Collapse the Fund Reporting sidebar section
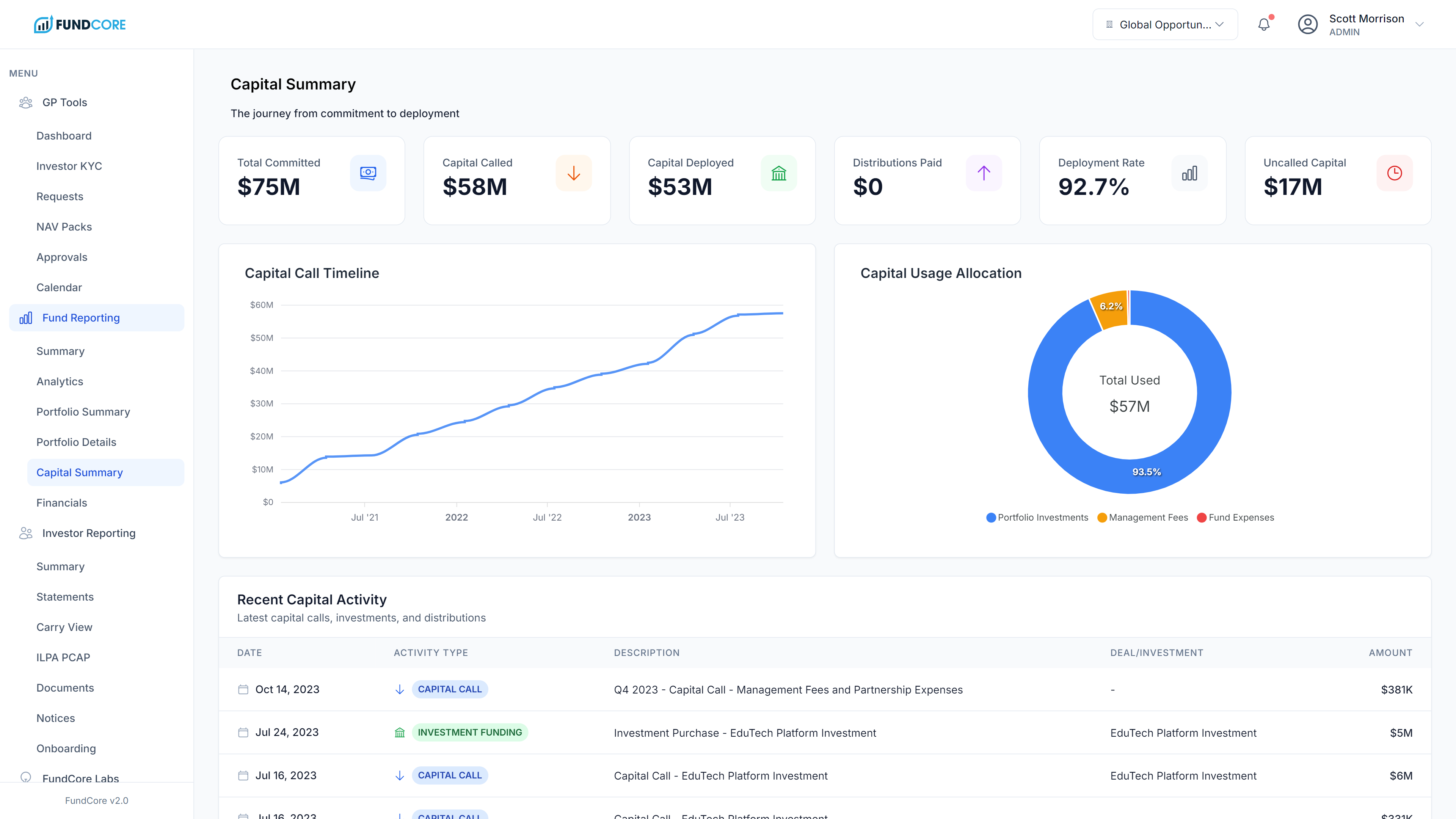Viewport: 1456px width, 819px height. click(97, 318)
